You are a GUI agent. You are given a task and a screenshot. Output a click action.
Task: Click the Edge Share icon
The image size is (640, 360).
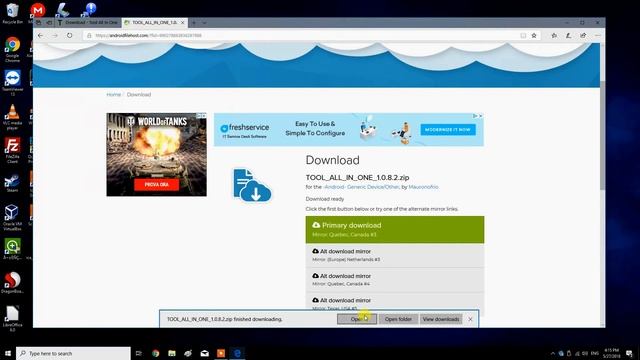coord(583,36)
